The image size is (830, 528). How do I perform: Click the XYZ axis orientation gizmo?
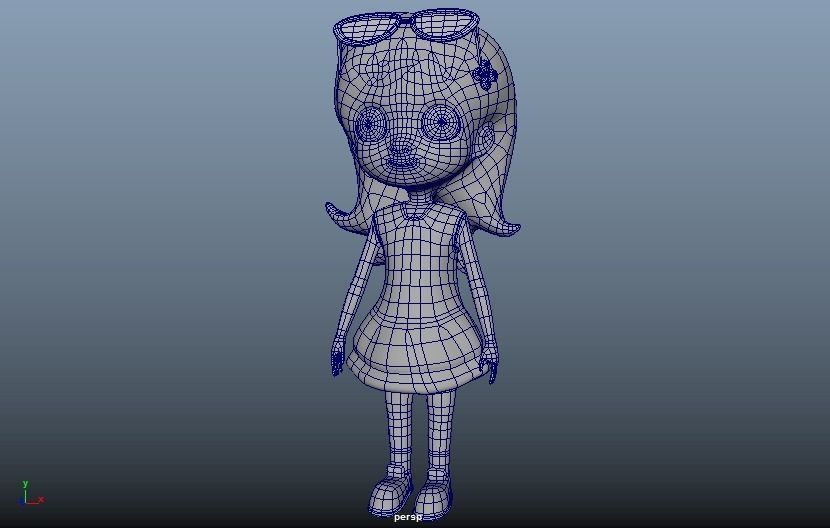coord(31,494)
